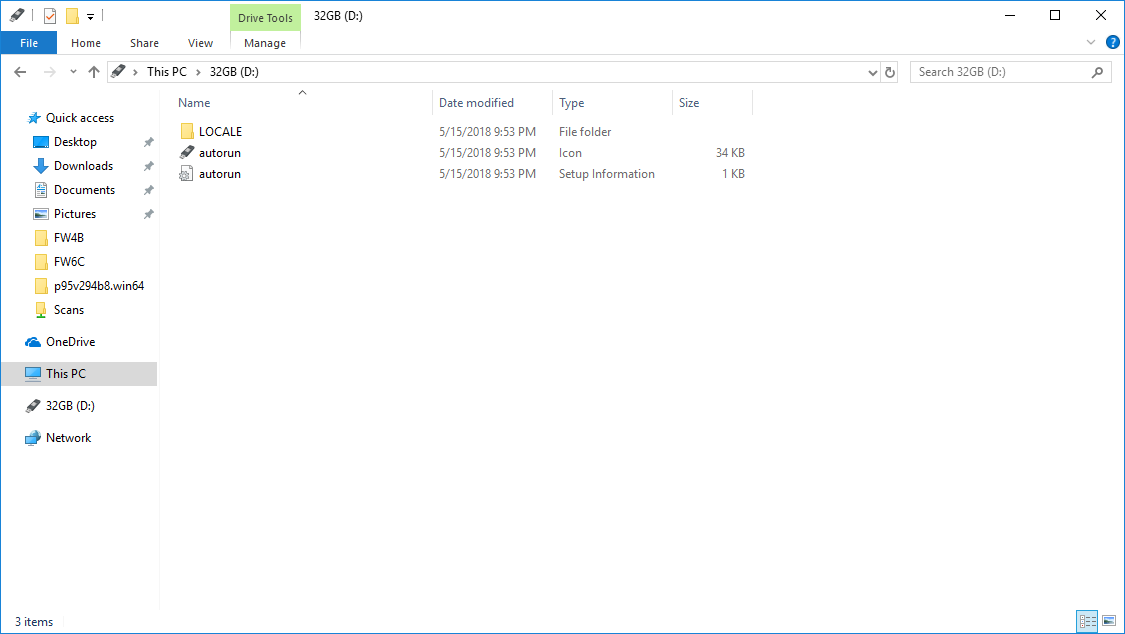Open the File menu

29,43
